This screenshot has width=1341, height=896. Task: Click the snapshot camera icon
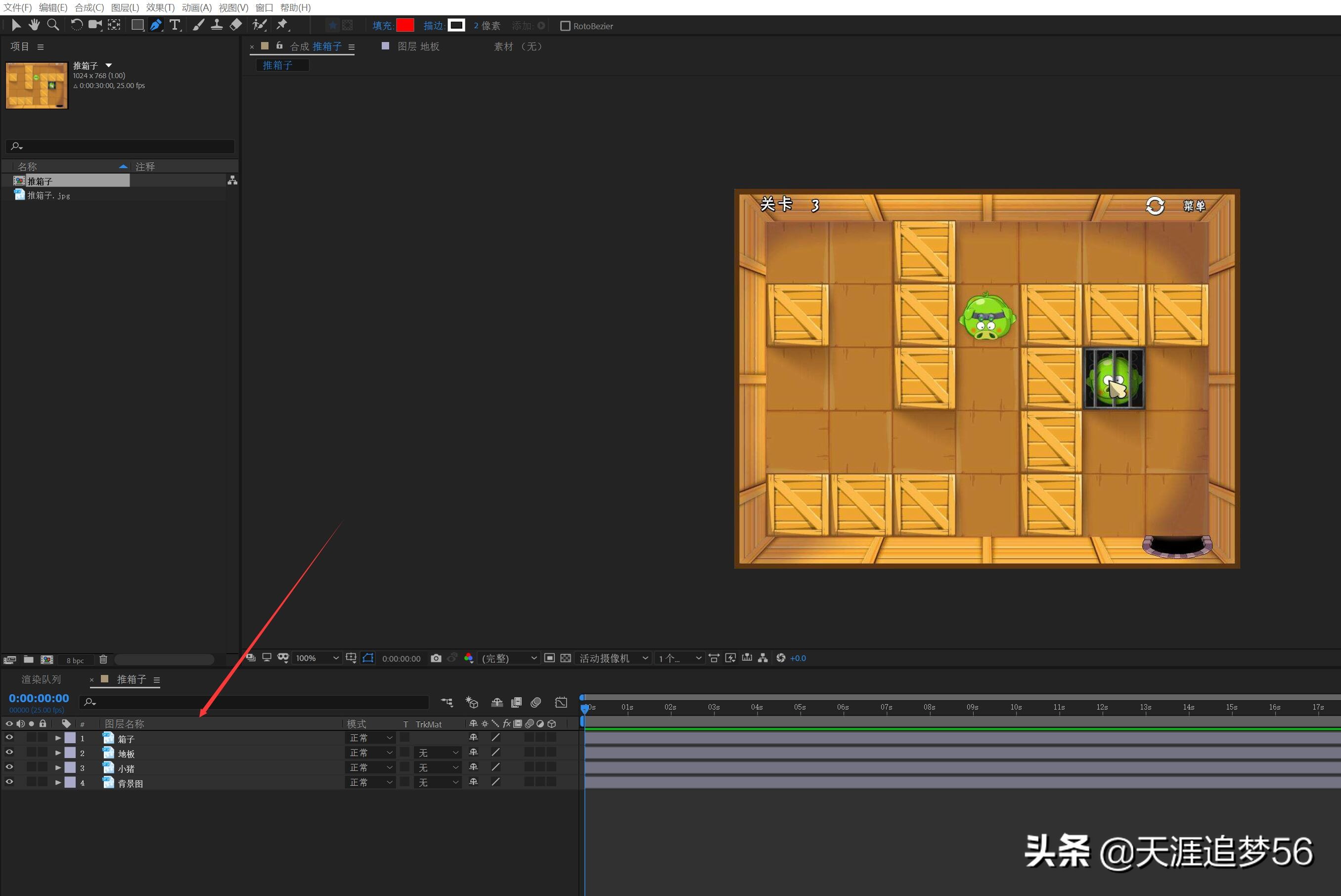[x=436, y=658]
